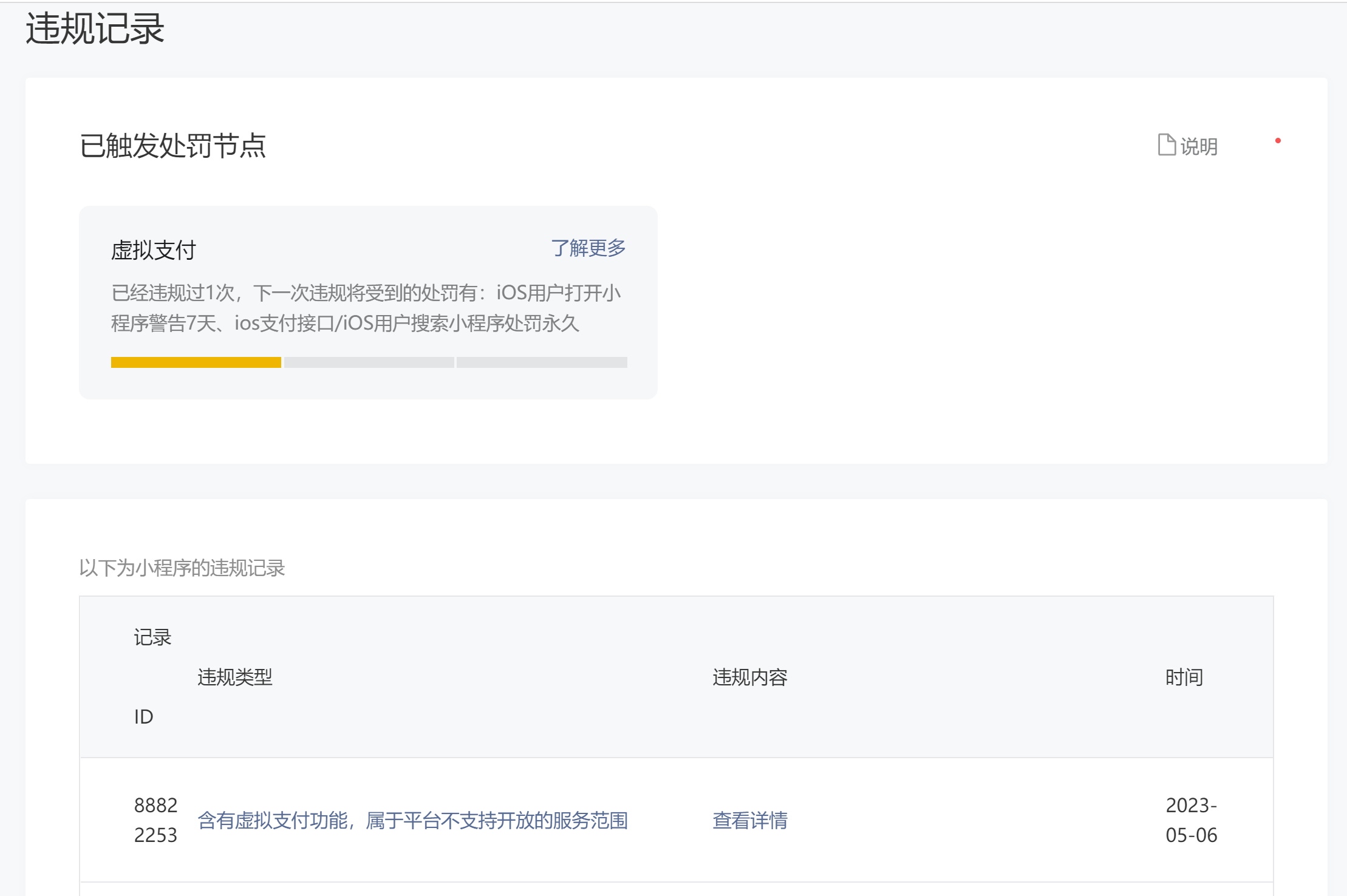Click the 虚拟支付 card title
The image size is (1347, 896).
pos(153,250)
